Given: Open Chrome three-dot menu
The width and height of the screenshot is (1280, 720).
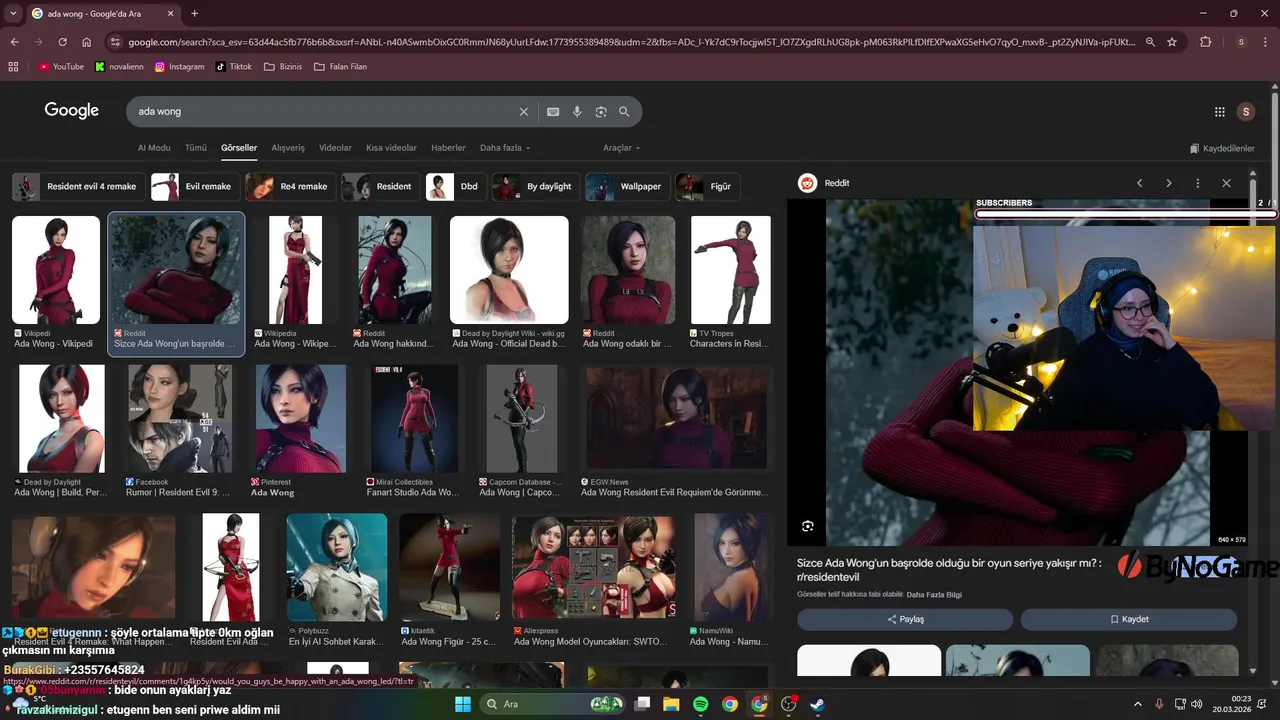Looking at the screenshot, I should 1266,42.
